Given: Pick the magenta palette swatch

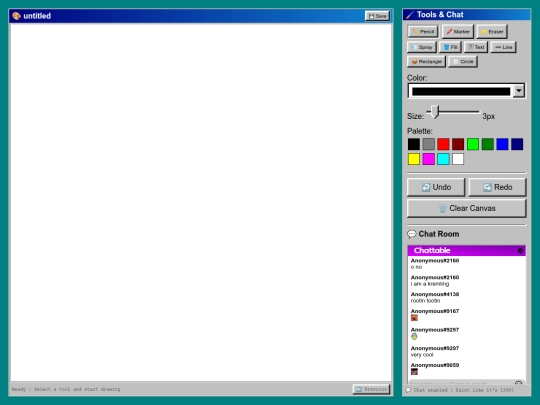Looking at the screenshot, I should [x=428, y=159].
